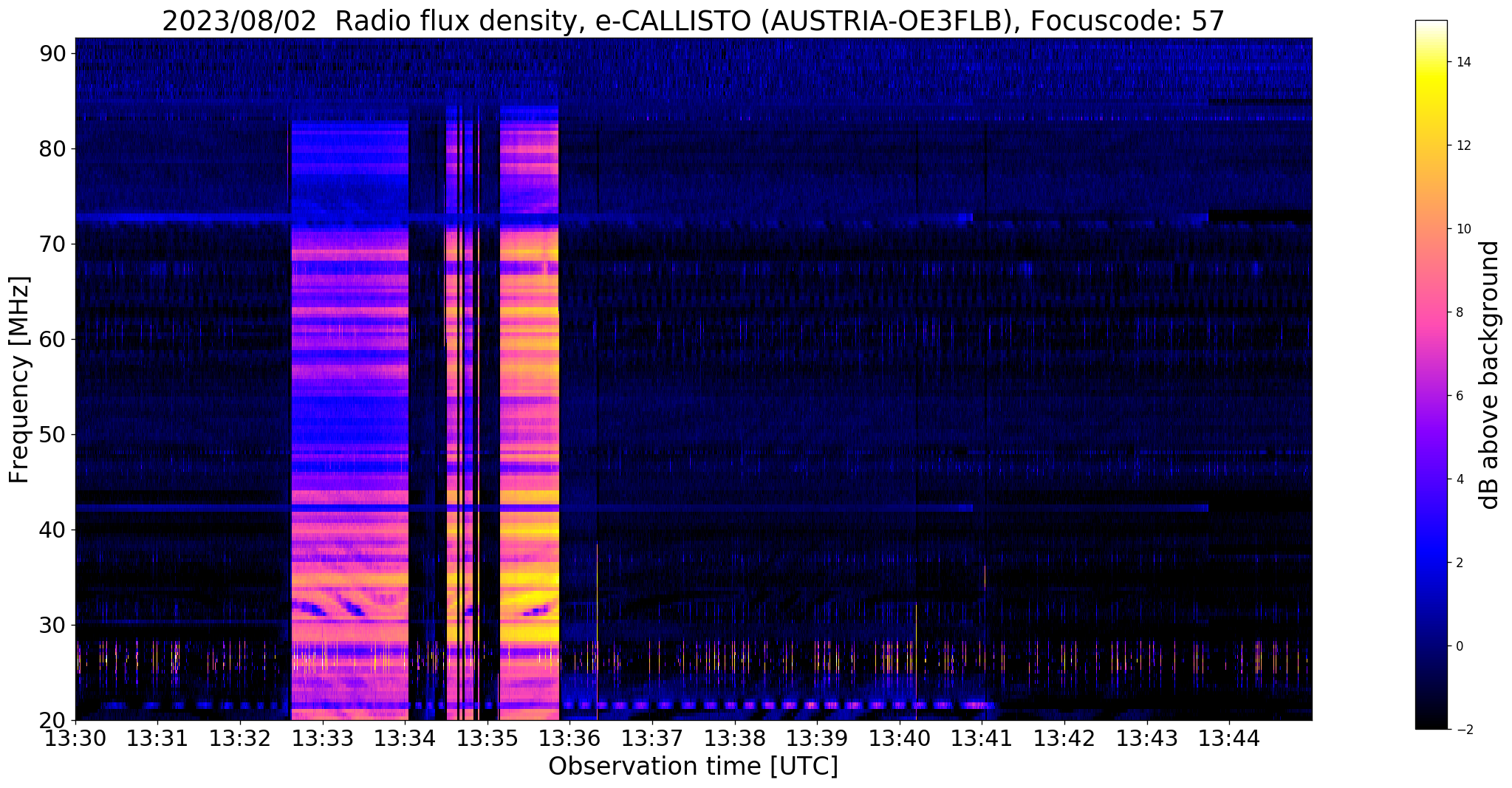Click the 20 frequency tick label
1512x788 pixels.
(x=53, y=720)
